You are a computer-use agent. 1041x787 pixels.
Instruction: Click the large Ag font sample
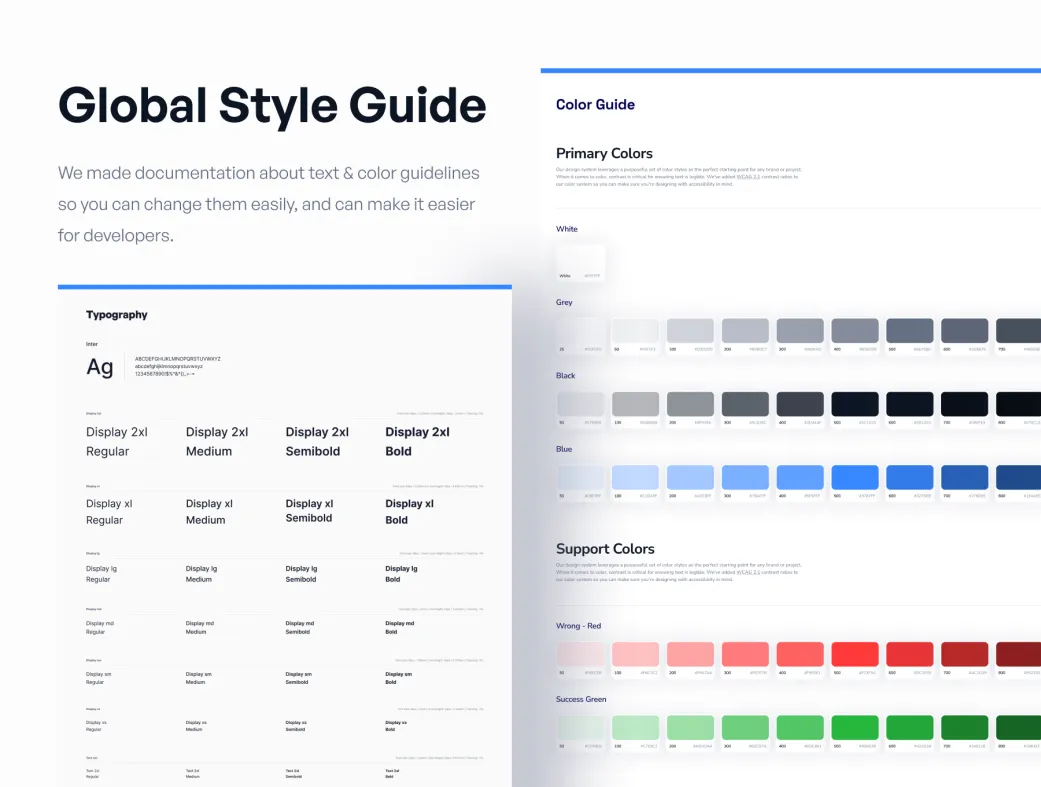[x=100, y=367]
